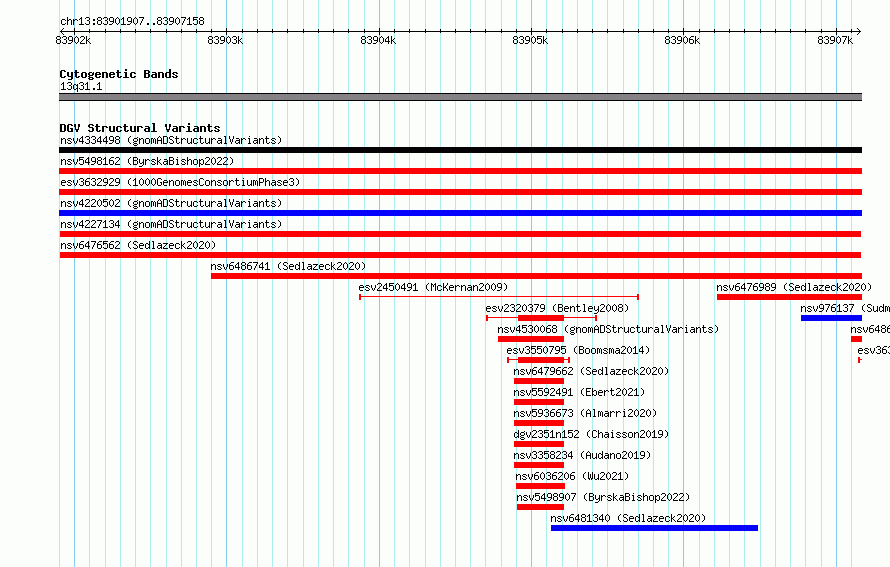Click nsv4227134 (gnomADStructuralVariants) label
The width and height of the screenshot is (890, 567).
pos(171,224)
